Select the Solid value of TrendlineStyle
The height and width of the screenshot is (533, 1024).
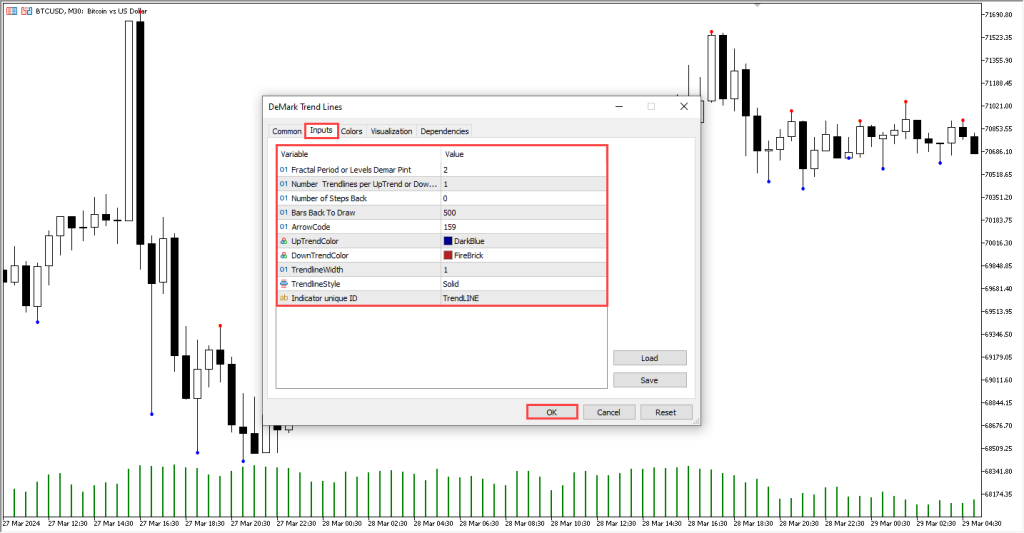point(452,284)
